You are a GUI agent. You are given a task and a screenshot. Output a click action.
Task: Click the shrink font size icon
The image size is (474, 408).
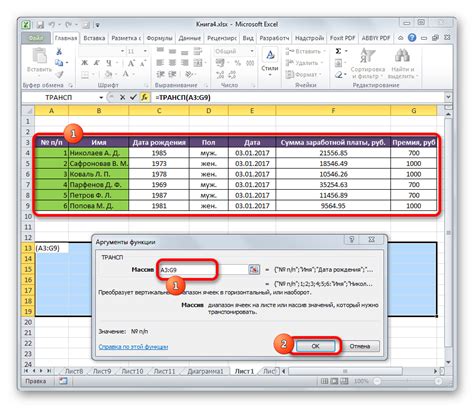pos(143,63)
